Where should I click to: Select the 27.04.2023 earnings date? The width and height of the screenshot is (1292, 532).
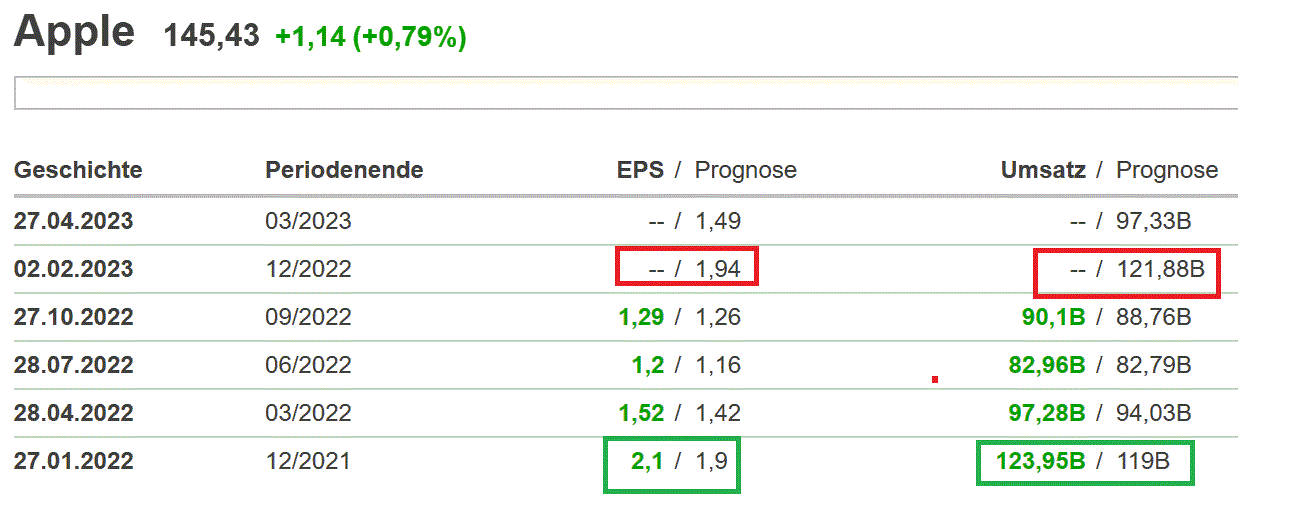point(73,221)
